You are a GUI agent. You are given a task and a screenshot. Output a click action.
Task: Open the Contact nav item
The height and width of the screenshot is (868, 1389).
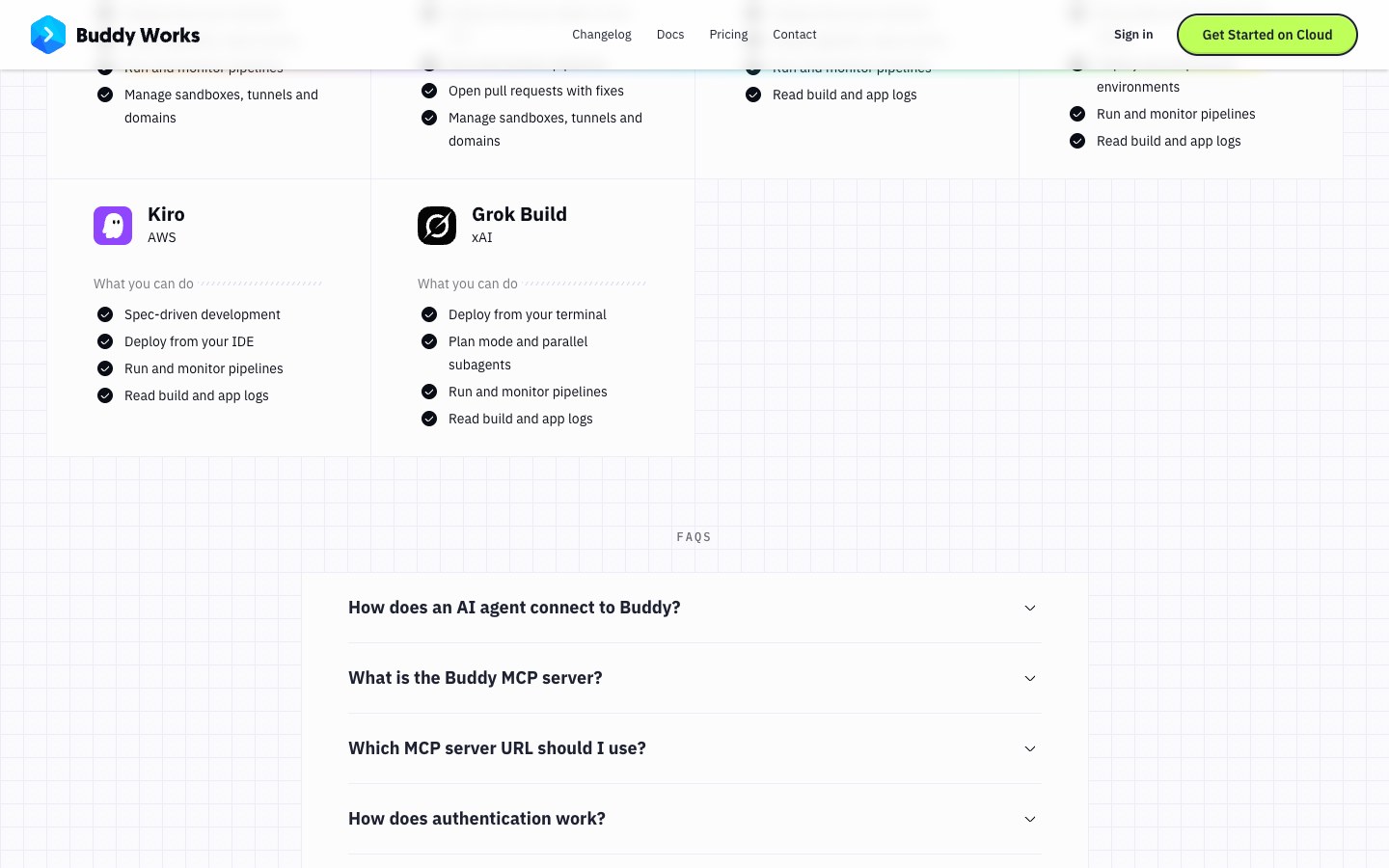point(795,35)
